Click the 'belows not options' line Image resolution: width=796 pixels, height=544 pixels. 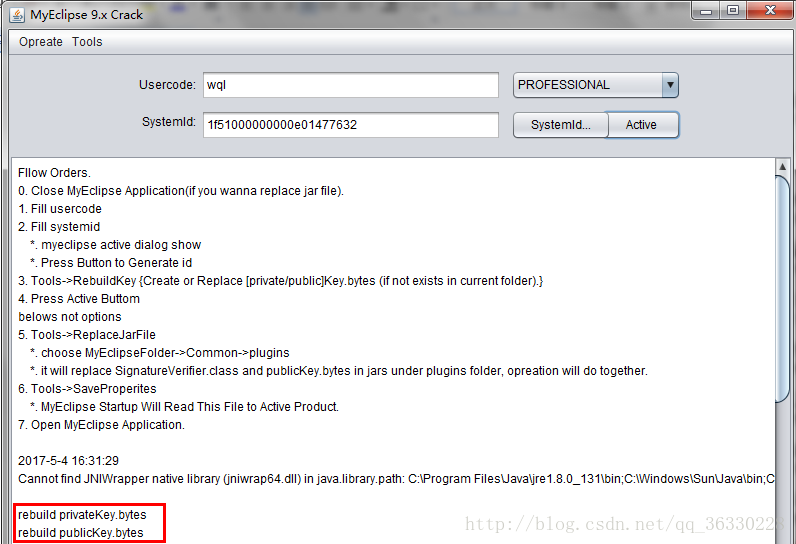(70, 317)
